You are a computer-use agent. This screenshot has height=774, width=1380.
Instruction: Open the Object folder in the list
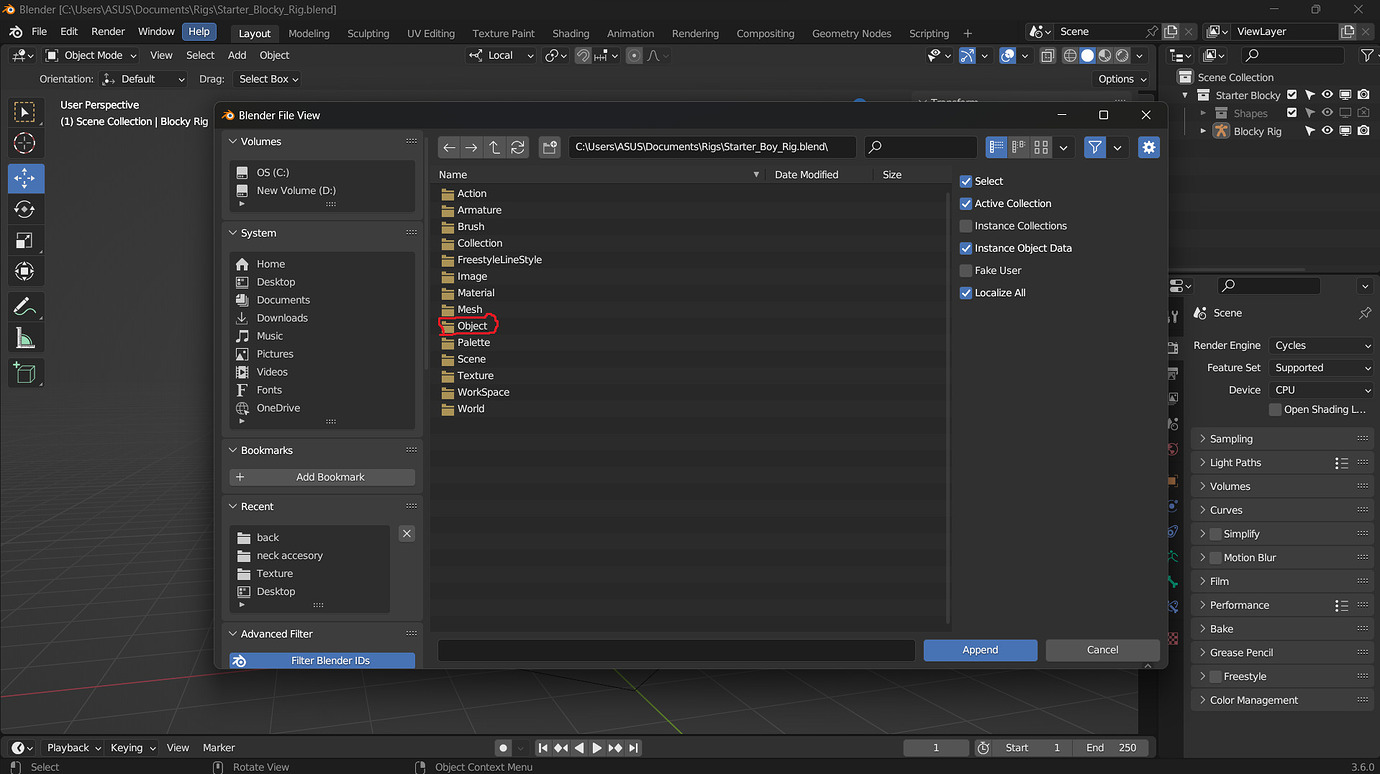pos(472,326)
